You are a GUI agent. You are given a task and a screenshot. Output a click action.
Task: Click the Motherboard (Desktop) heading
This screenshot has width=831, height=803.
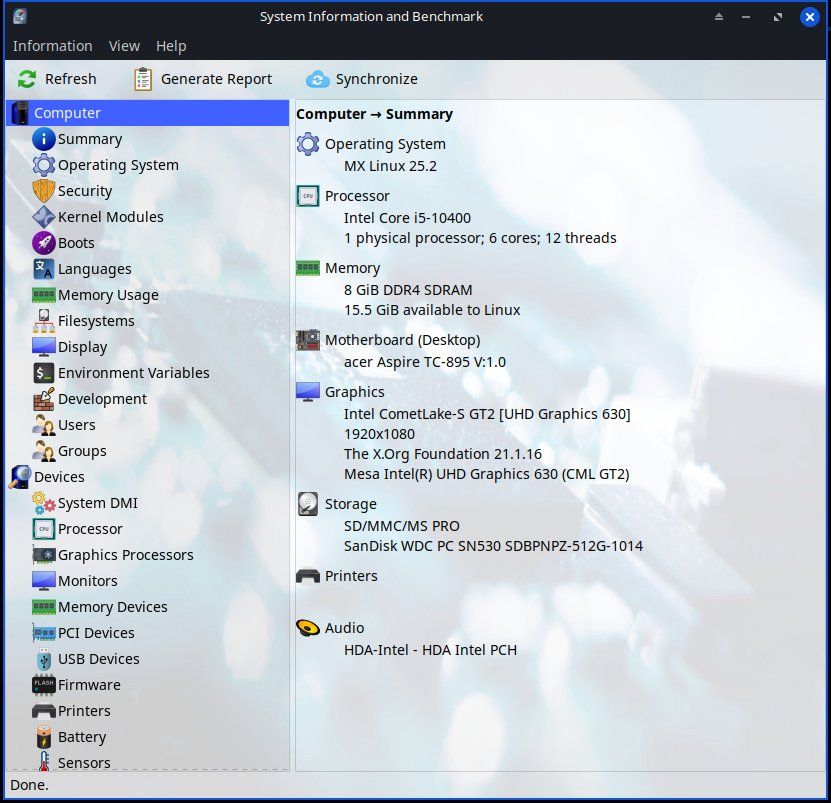[402, 340]
